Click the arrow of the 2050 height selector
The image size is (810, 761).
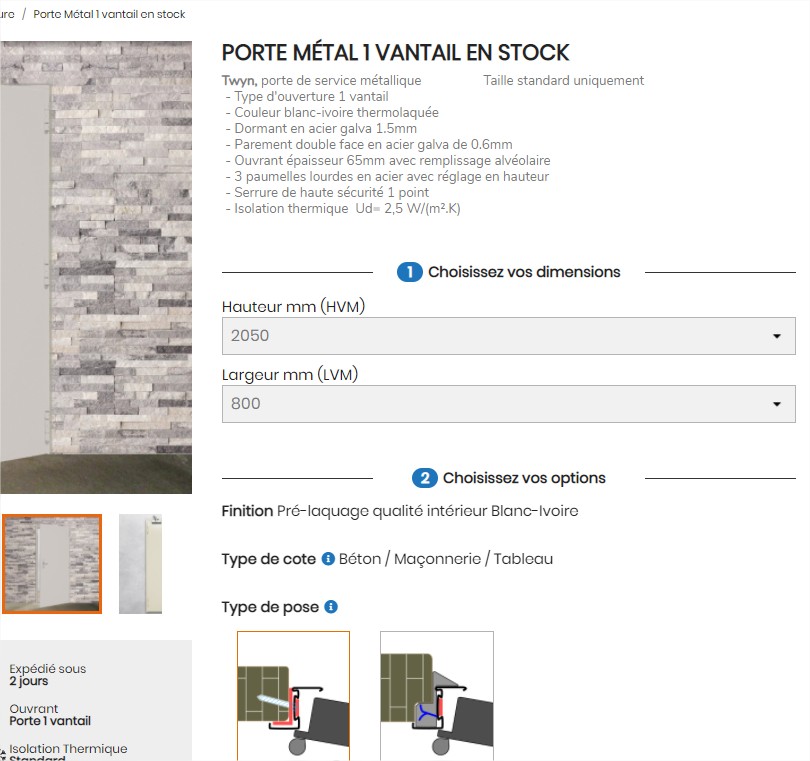[x=776, y=336]
